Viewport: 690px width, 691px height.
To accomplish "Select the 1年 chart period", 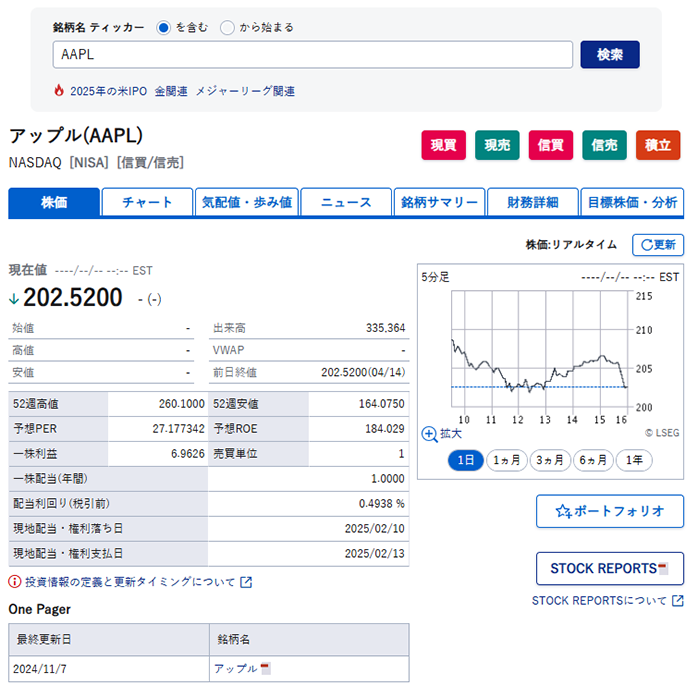I will 634,461.
